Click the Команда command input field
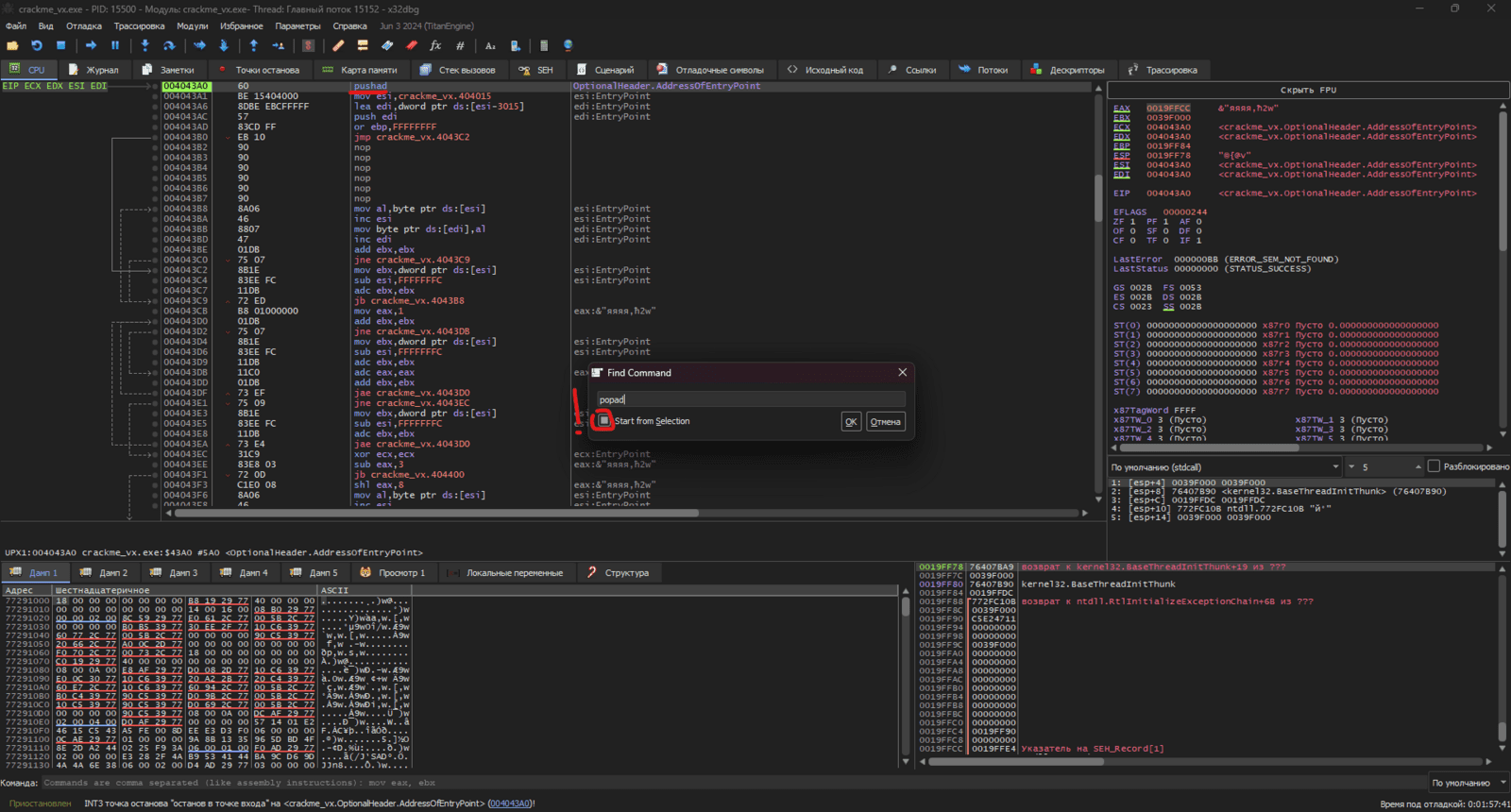 coord(732,783)
